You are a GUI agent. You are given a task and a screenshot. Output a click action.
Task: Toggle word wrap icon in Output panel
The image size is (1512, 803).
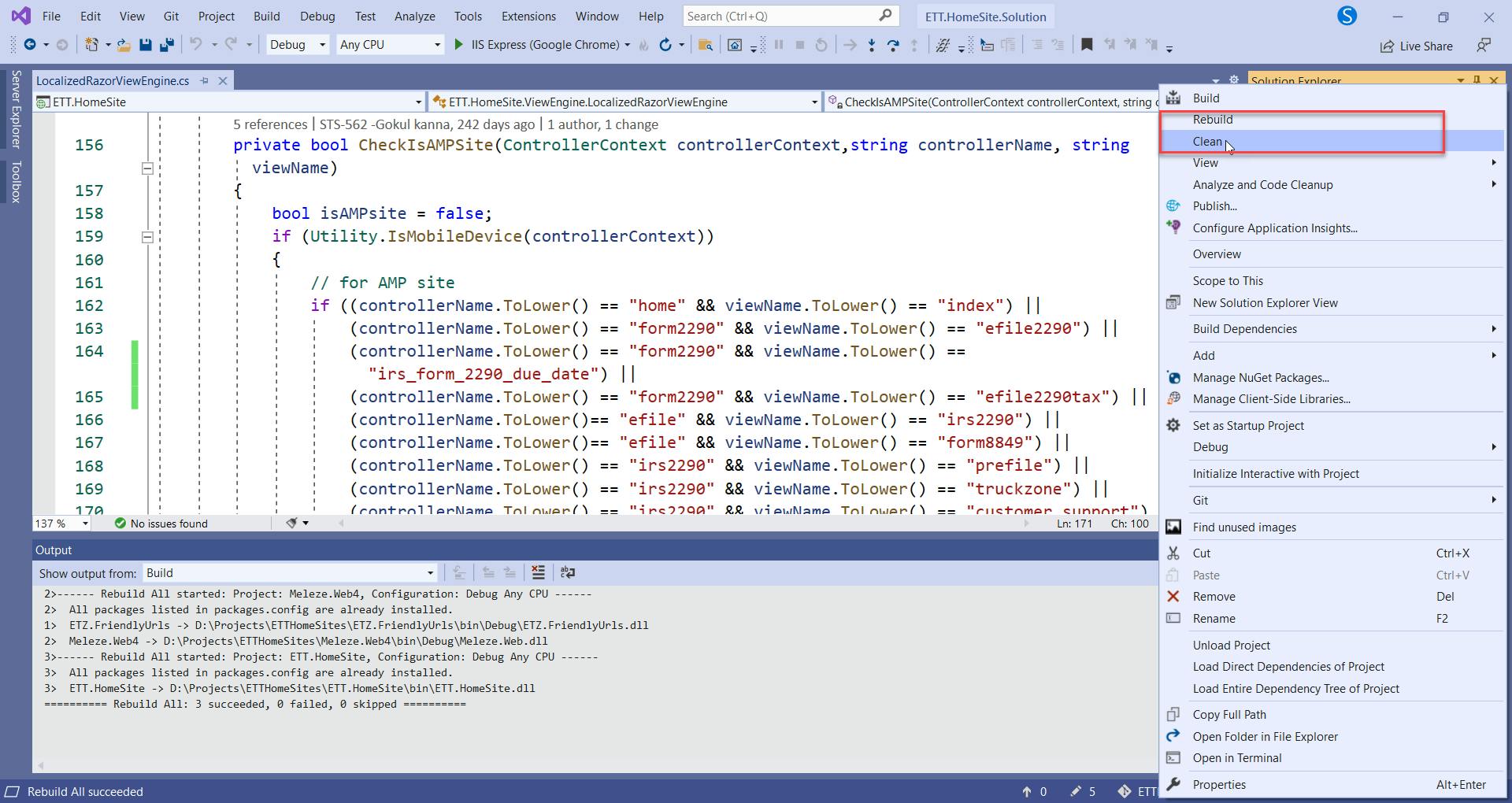567,572
